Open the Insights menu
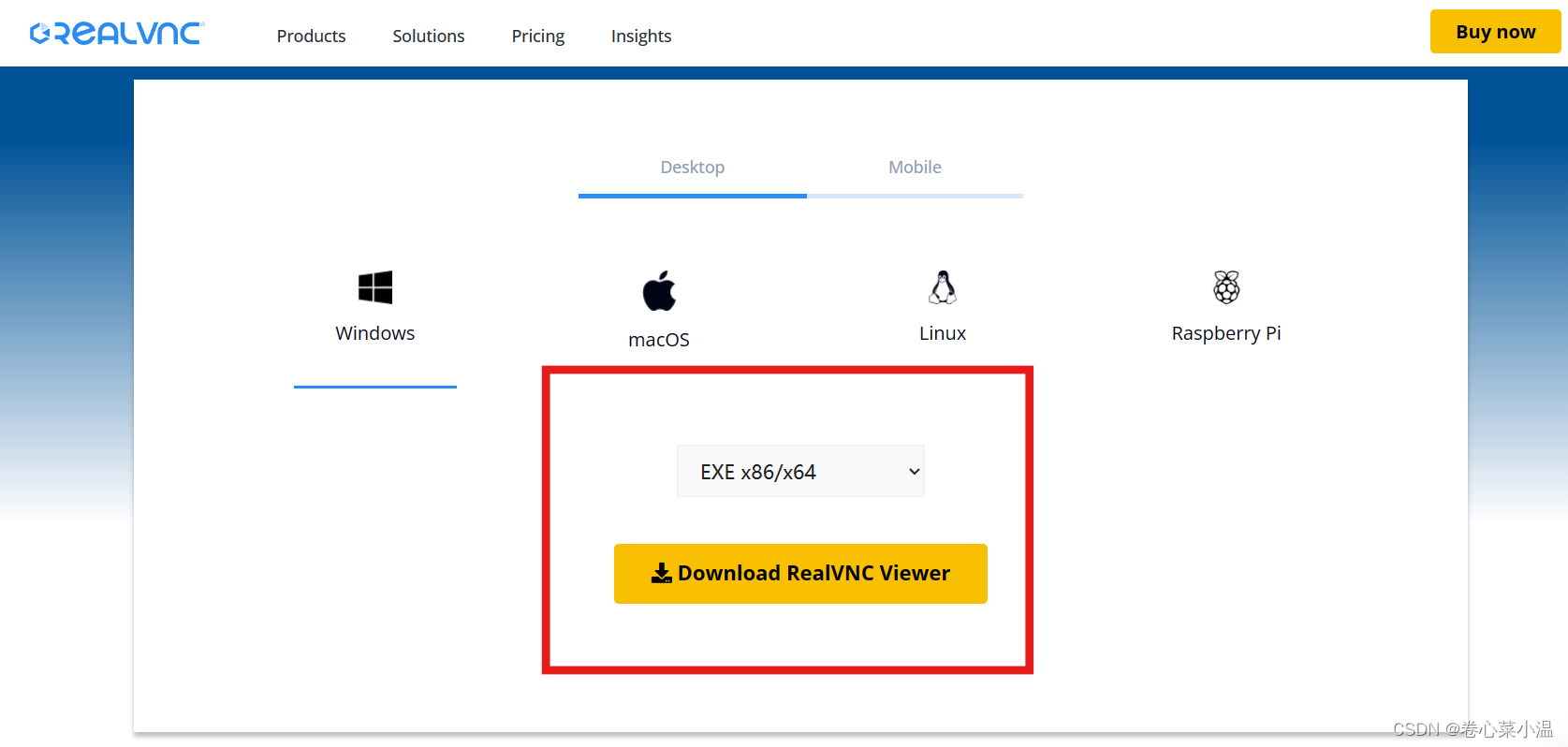The image size is (1568, 747). 641,36
